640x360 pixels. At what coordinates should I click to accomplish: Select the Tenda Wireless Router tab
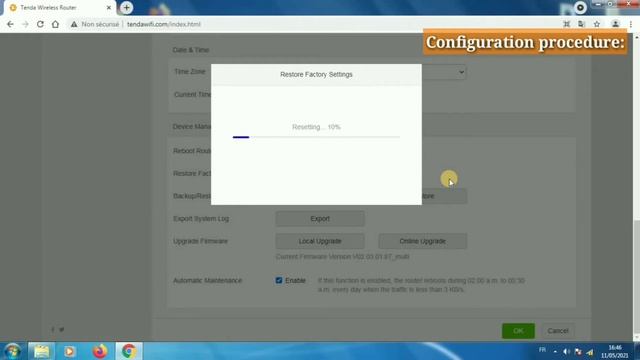59,8
